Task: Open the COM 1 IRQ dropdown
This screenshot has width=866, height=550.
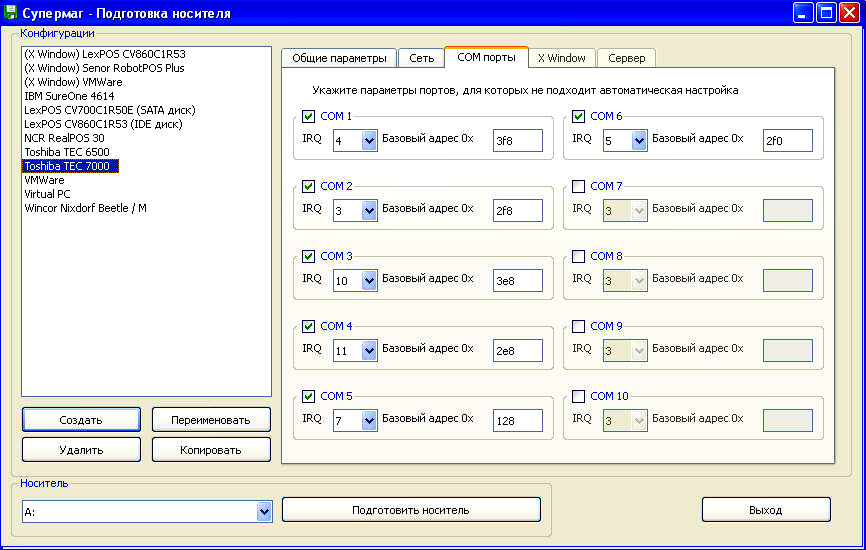Action: [x=368, y=141]
